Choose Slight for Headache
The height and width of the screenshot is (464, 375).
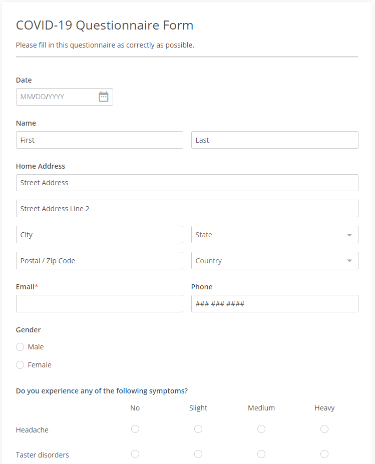[x=198, y=429]
